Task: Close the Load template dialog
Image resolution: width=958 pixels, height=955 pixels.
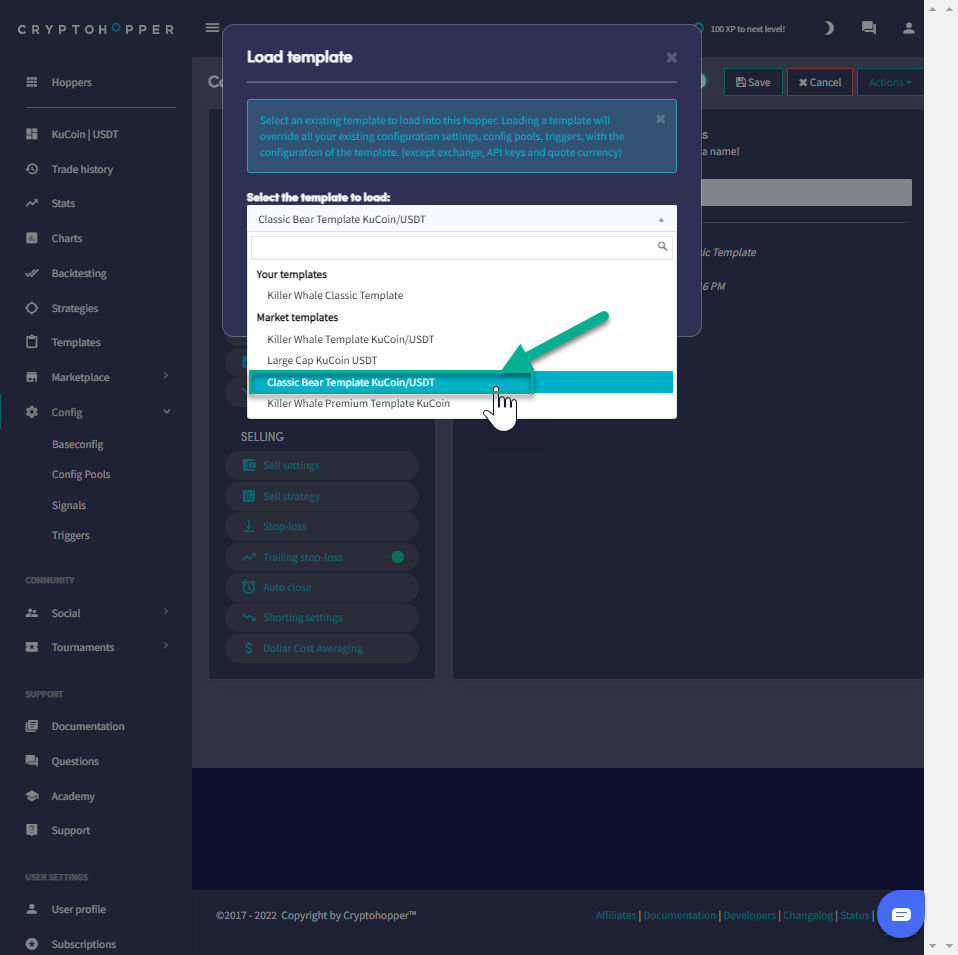Action: tap(671, 58)
